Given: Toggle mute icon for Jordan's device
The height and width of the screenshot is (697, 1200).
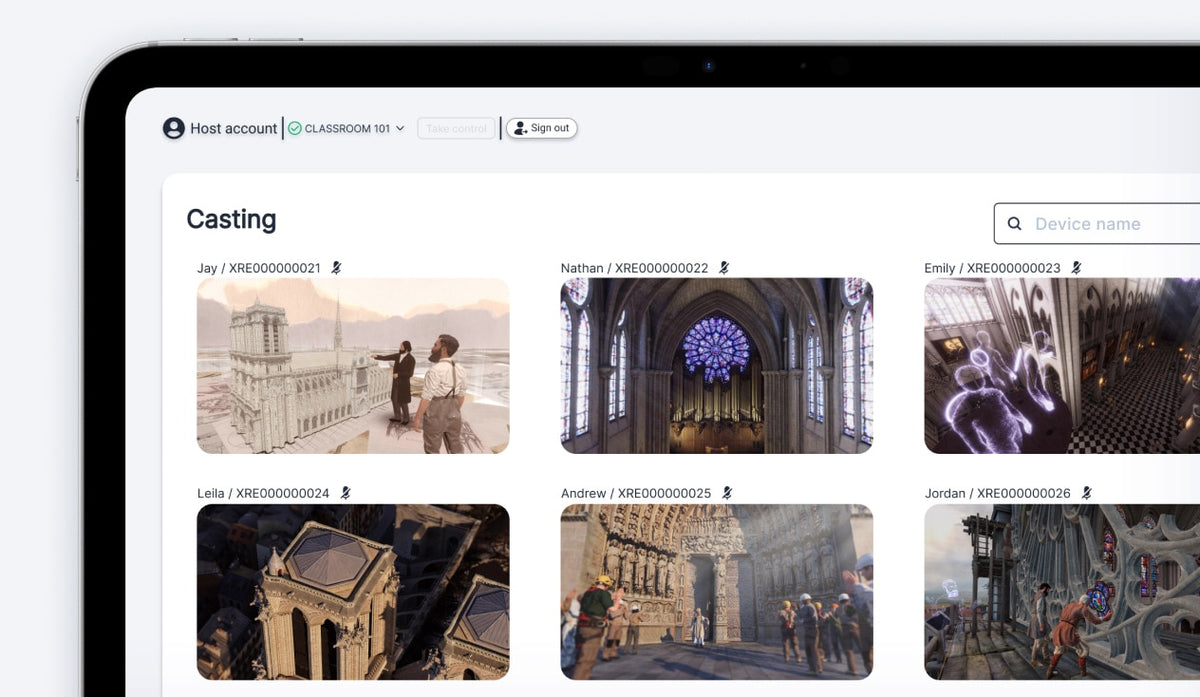Looking at the screenshot, I should coord(1087,493).
